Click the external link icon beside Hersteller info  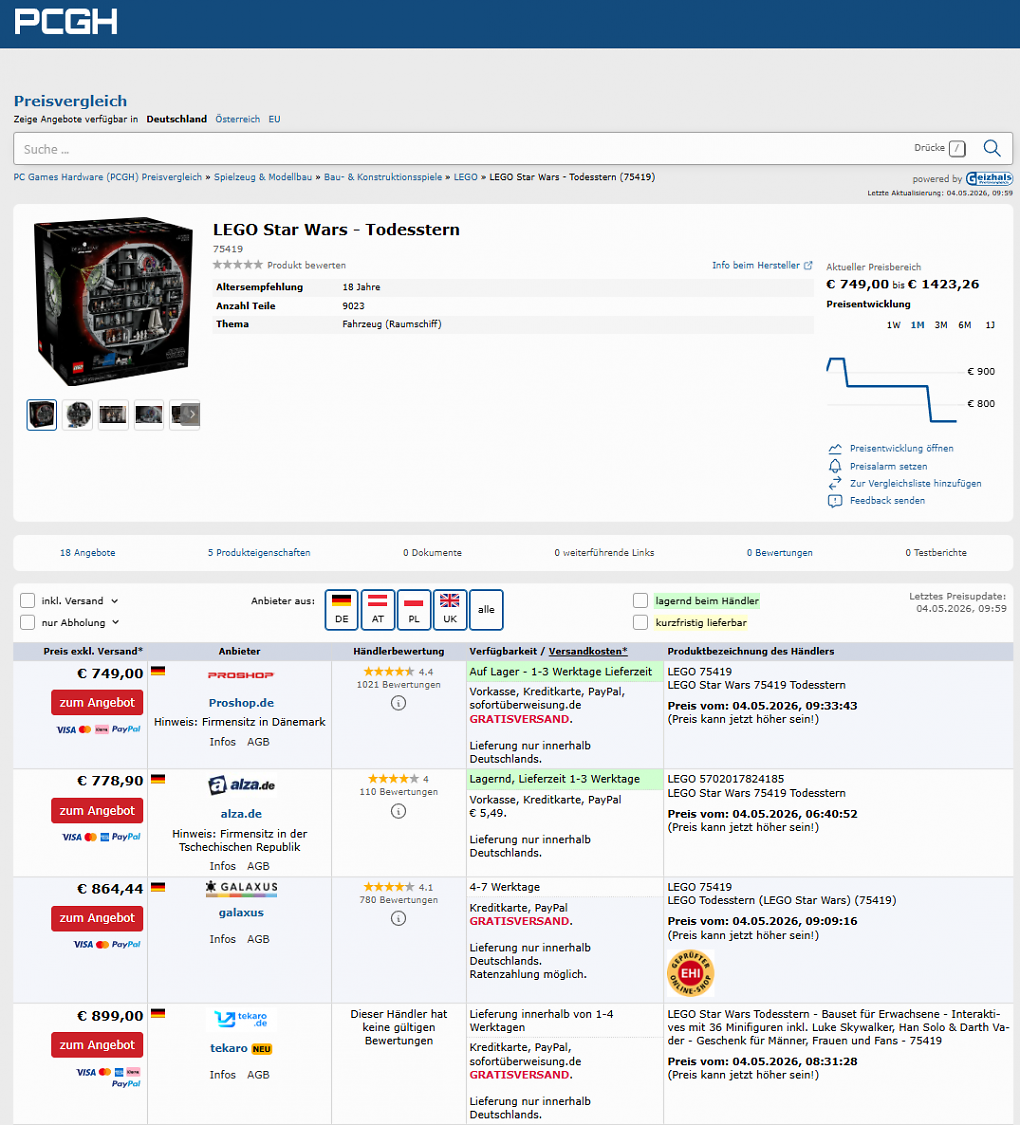[808, 265]
